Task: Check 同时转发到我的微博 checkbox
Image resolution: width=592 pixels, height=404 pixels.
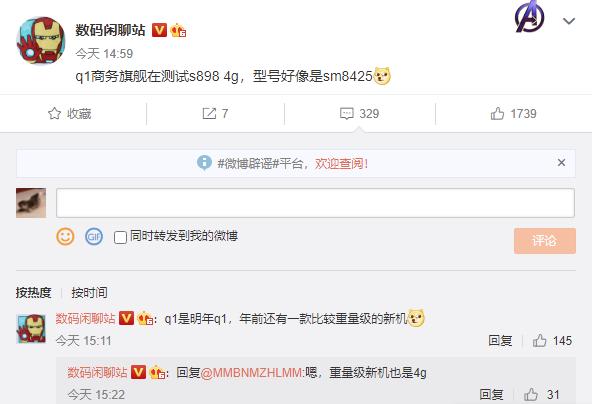Action: click(x=120, y=237)
